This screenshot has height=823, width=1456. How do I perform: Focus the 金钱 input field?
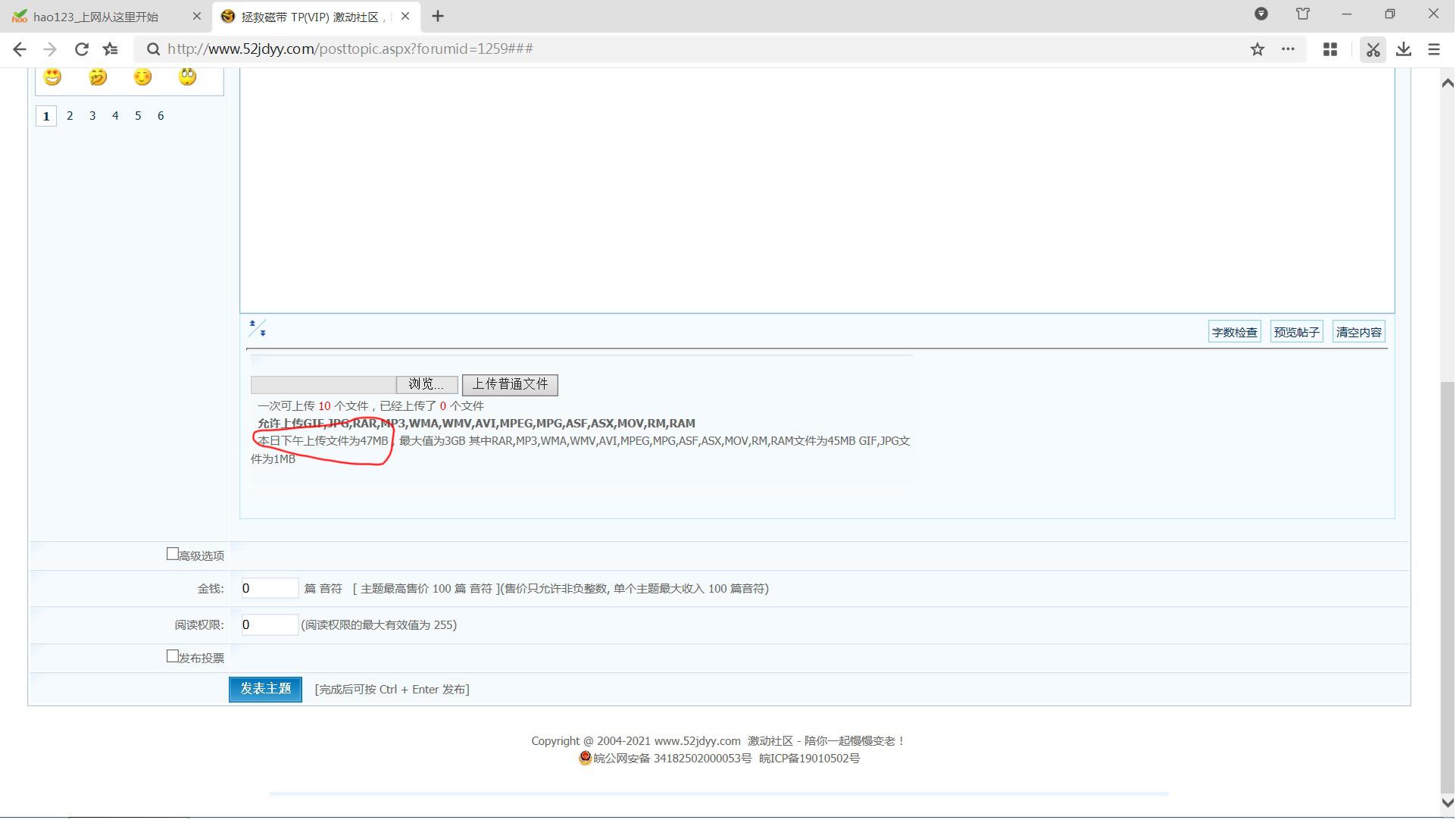point(270,589)
